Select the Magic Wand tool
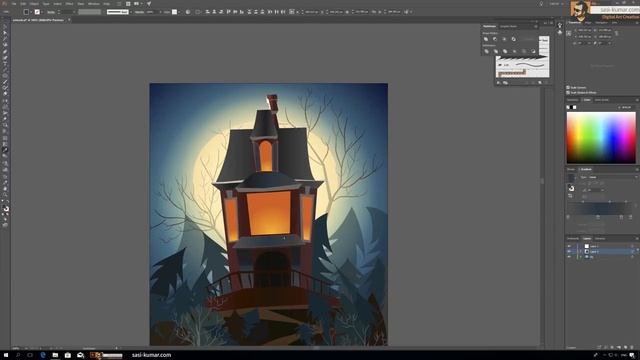640x360 pixels. [5, 39]
